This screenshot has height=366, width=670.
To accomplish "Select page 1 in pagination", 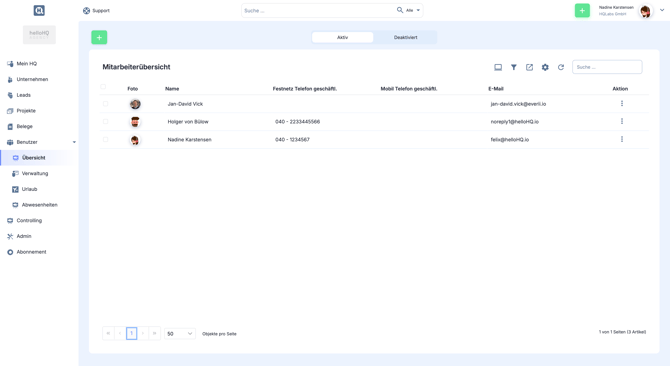I will 132,334.
